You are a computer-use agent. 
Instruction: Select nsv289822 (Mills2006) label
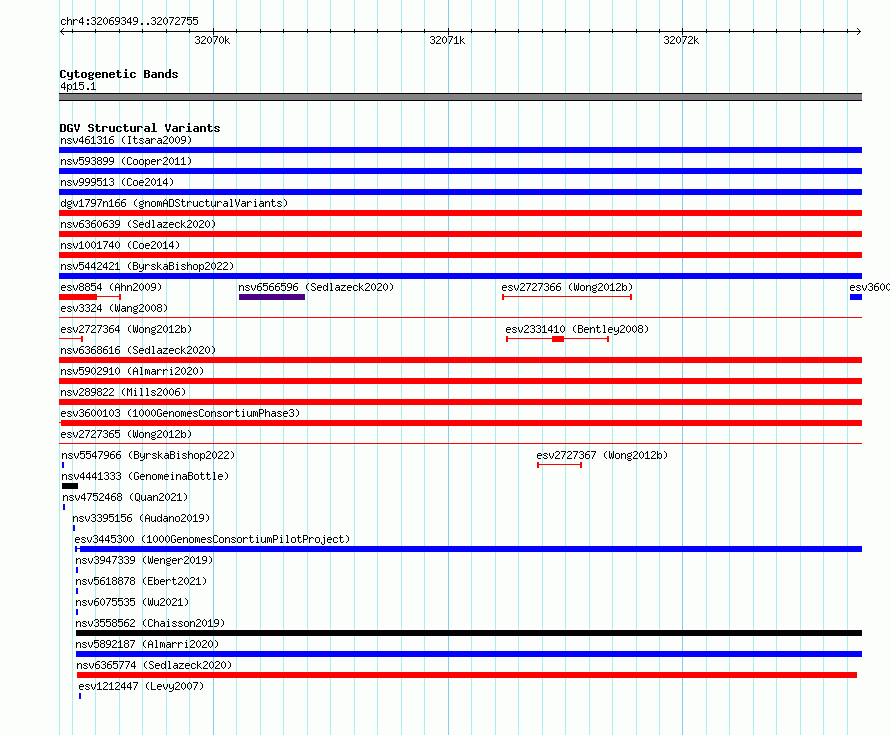[123, 392]
